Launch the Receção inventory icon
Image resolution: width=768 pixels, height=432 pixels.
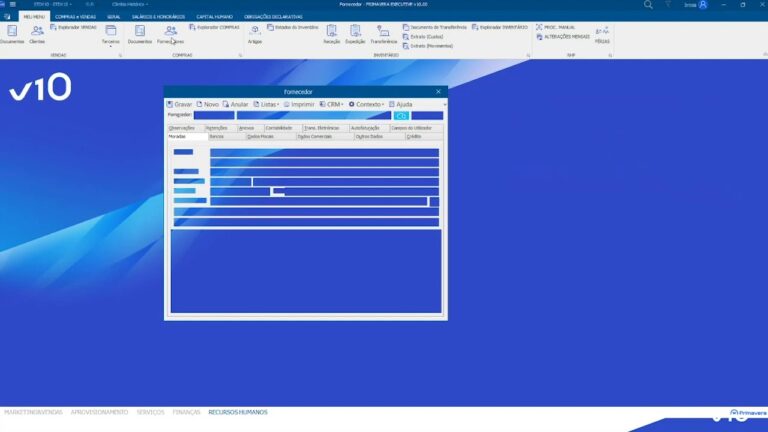click(332, 34)
